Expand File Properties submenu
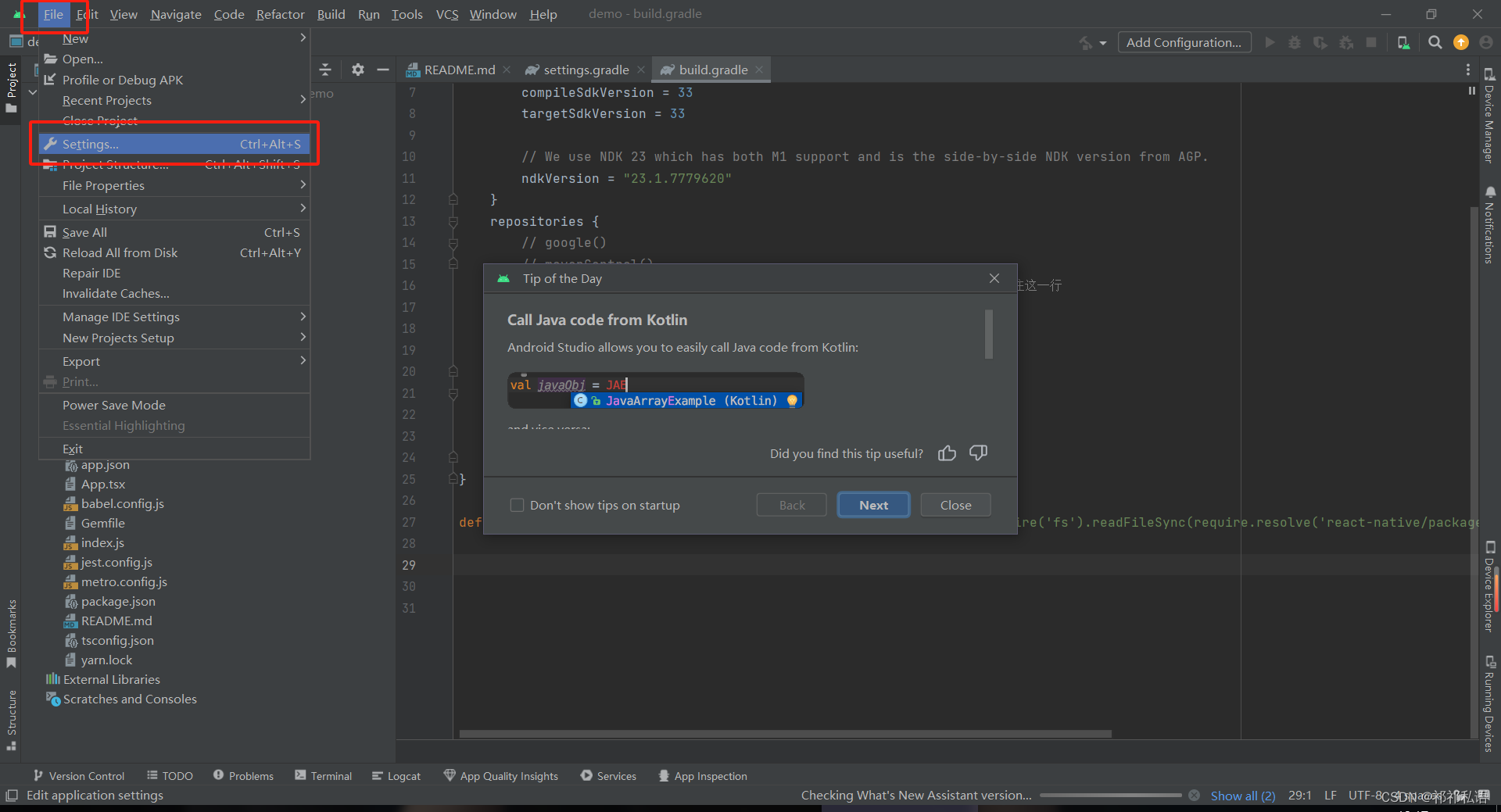This screenshot has width=1501, height=812. click(x=303, y=184)
